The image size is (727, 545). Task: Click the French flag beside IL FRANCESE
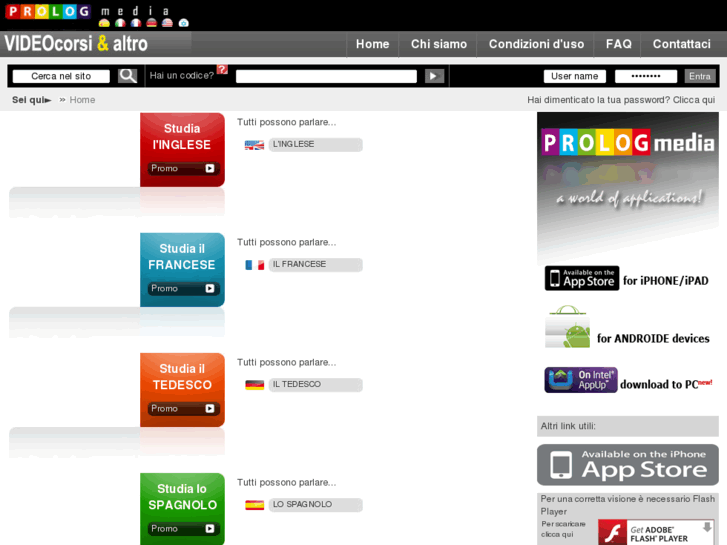[255, 265]
